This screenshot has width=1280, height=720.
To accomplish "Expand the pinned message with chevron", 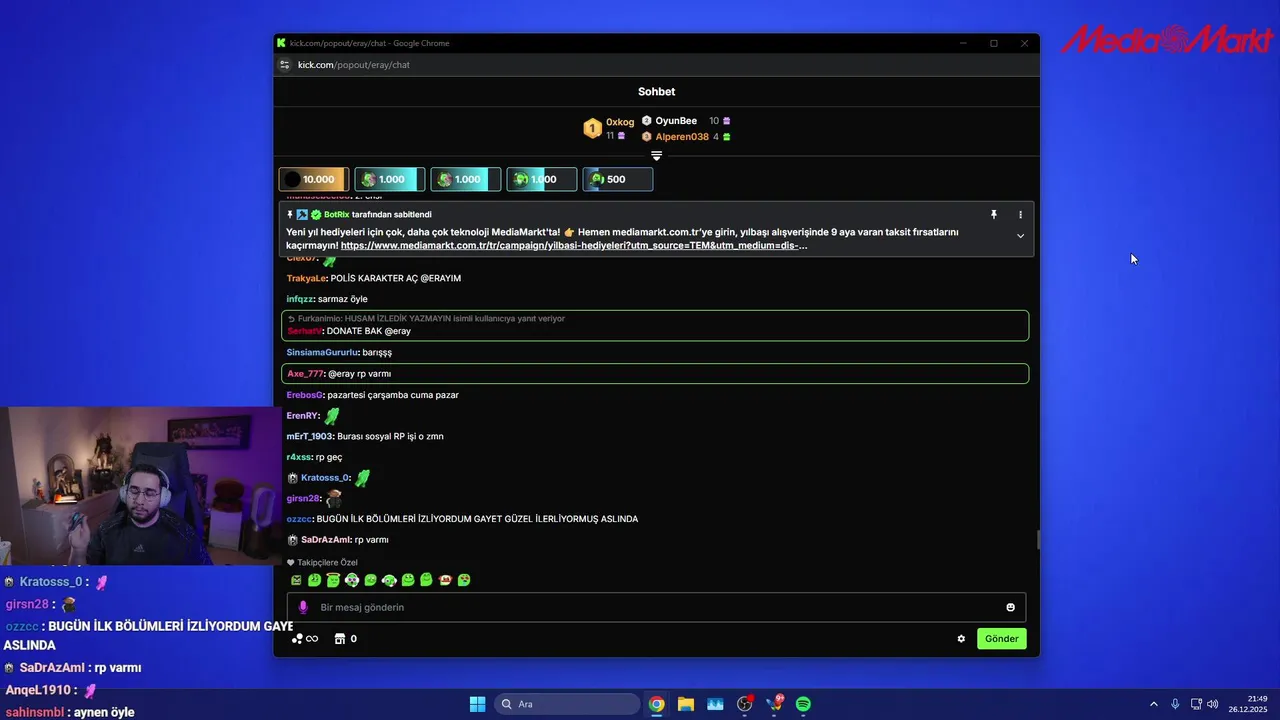I will pyautogui.click(x=1020, y=236).
